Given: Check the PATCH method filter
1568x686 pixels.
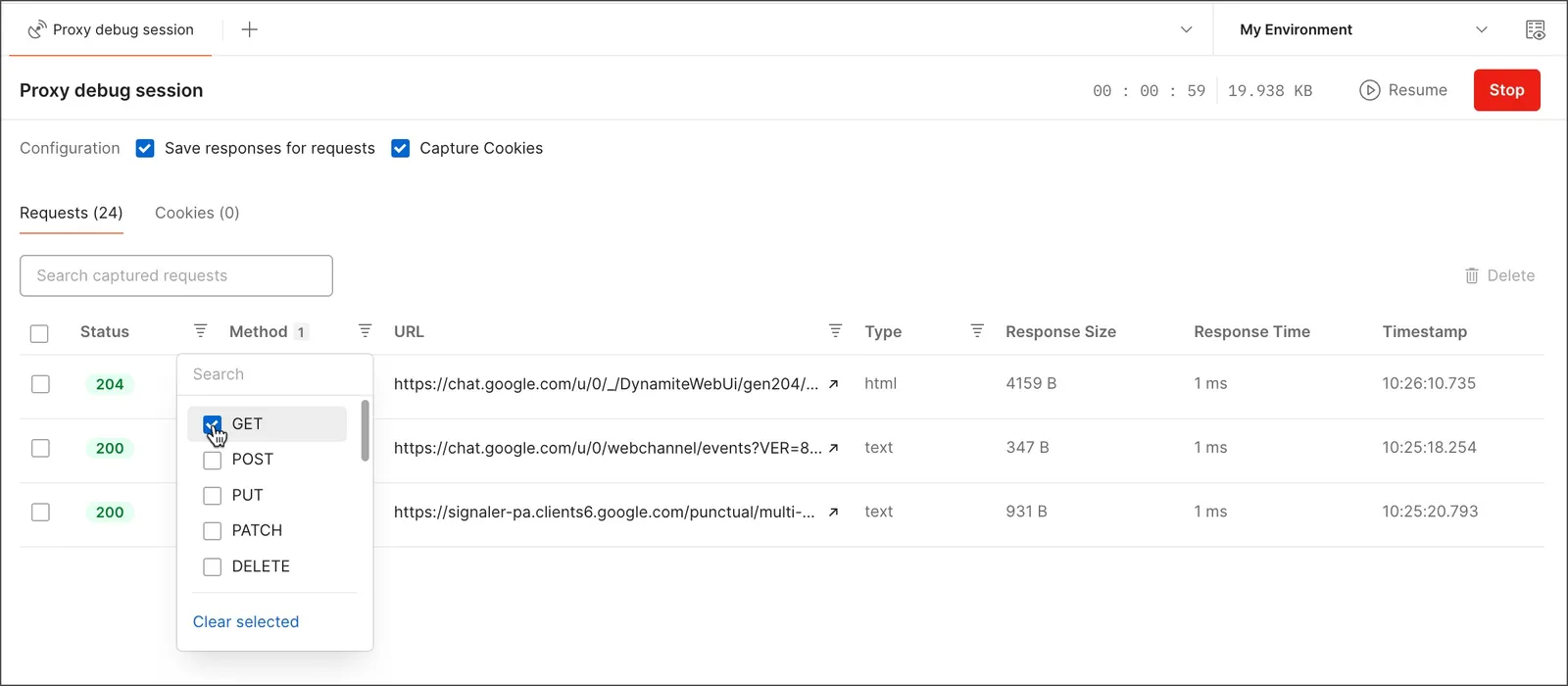Looking at the screenshot, I should pos(212,531).
